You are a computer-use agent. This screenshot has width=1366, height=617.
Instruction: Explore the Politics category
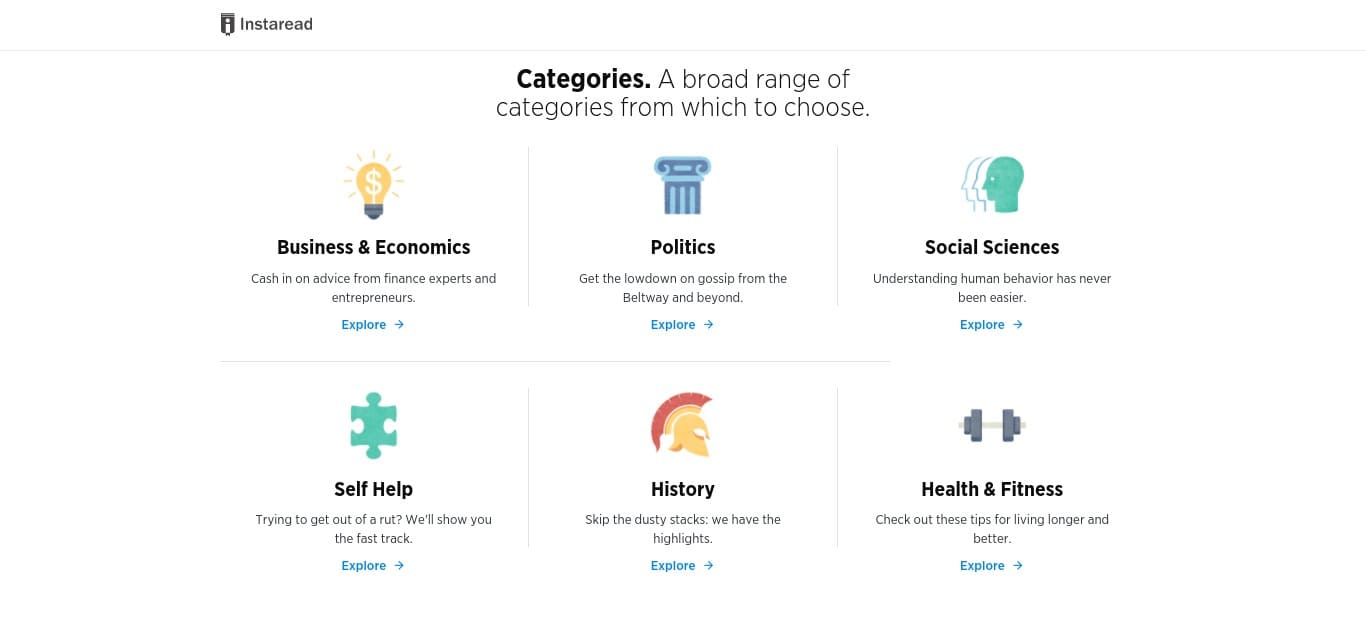pos(683,325)
